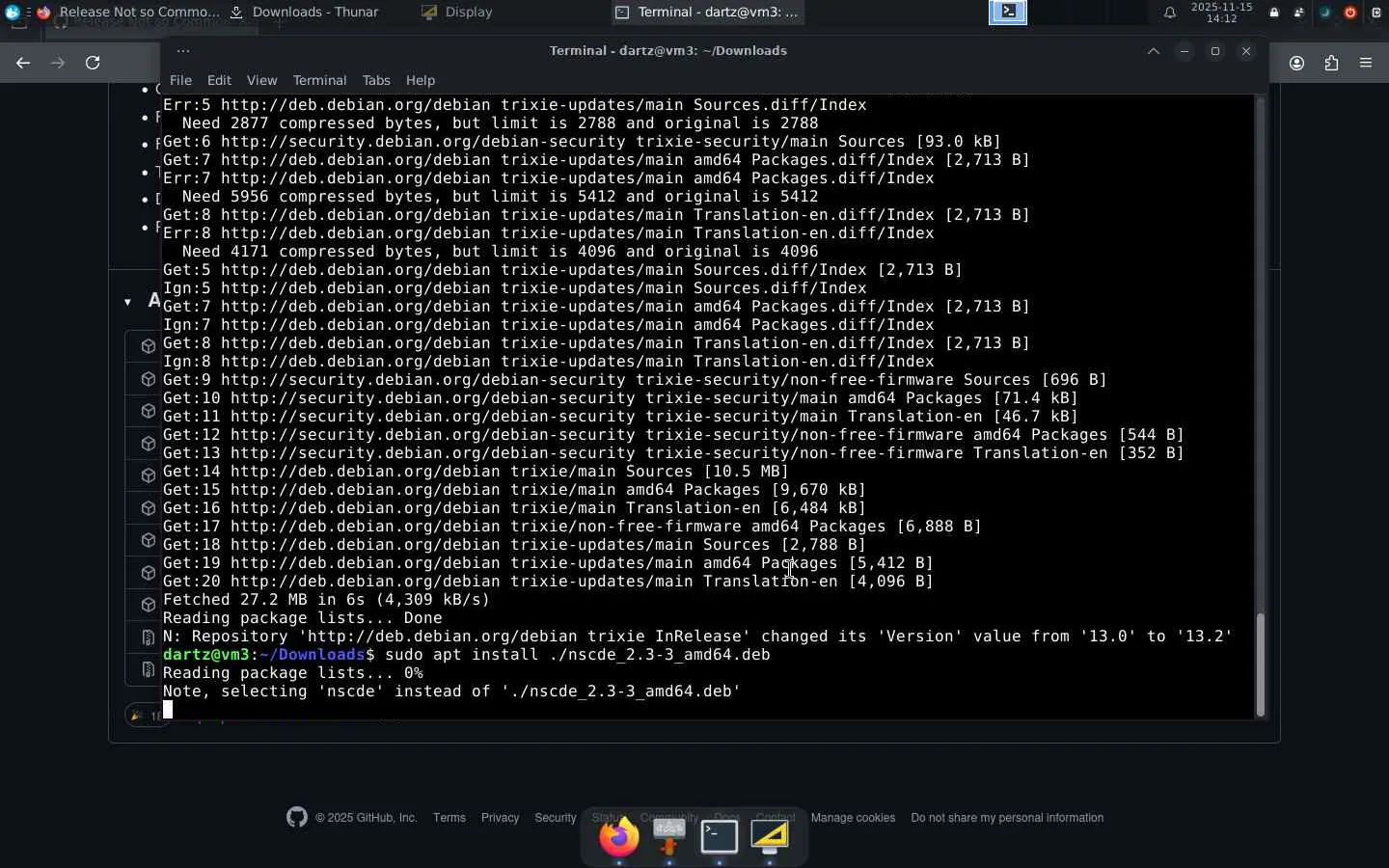Open the notifications bell in the panel
The image size is (1389, 868).
tap(1169, 13)
